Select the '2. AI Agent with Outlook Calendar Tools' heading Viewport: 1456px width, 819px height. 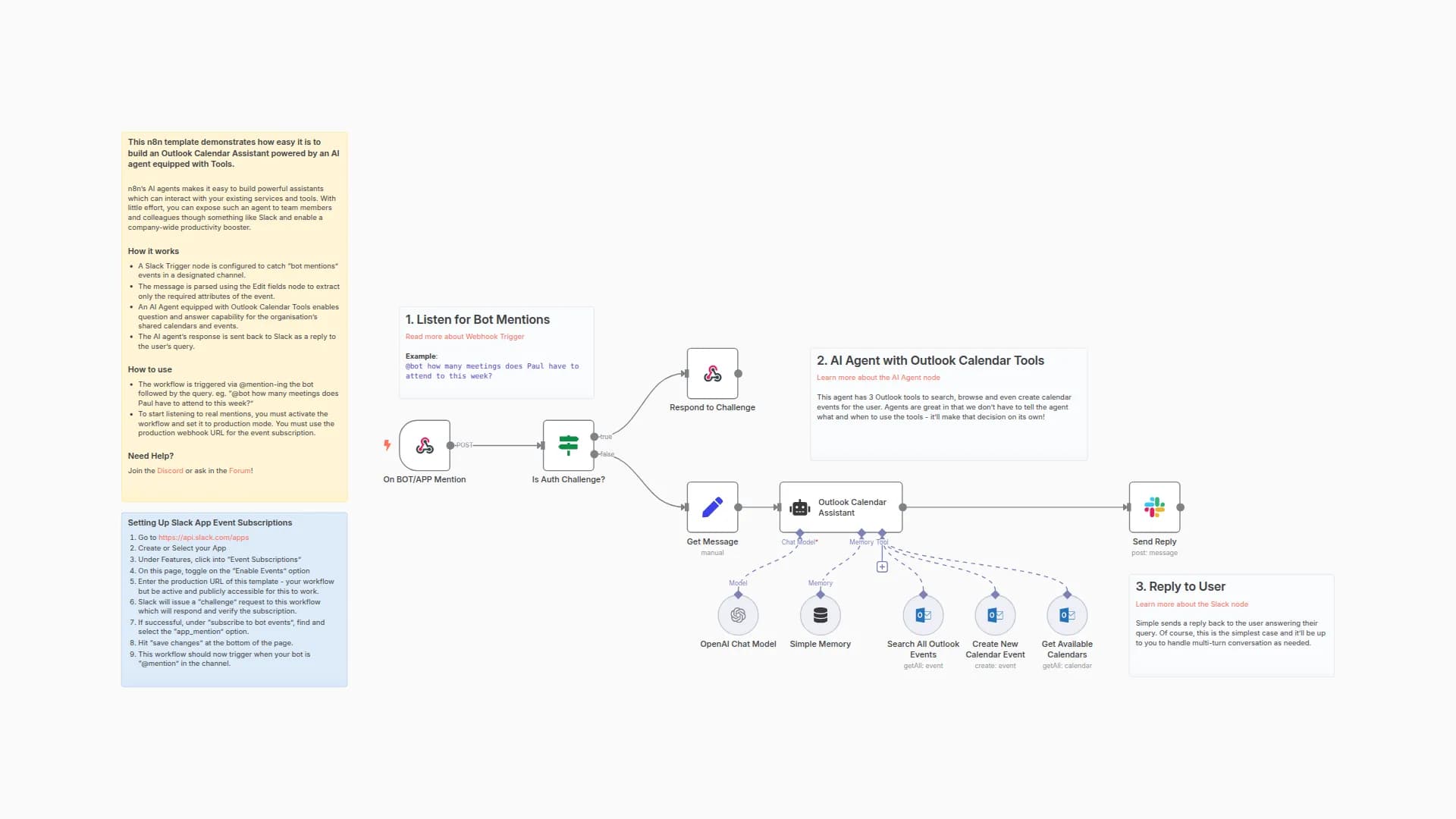tap(930, 361)
